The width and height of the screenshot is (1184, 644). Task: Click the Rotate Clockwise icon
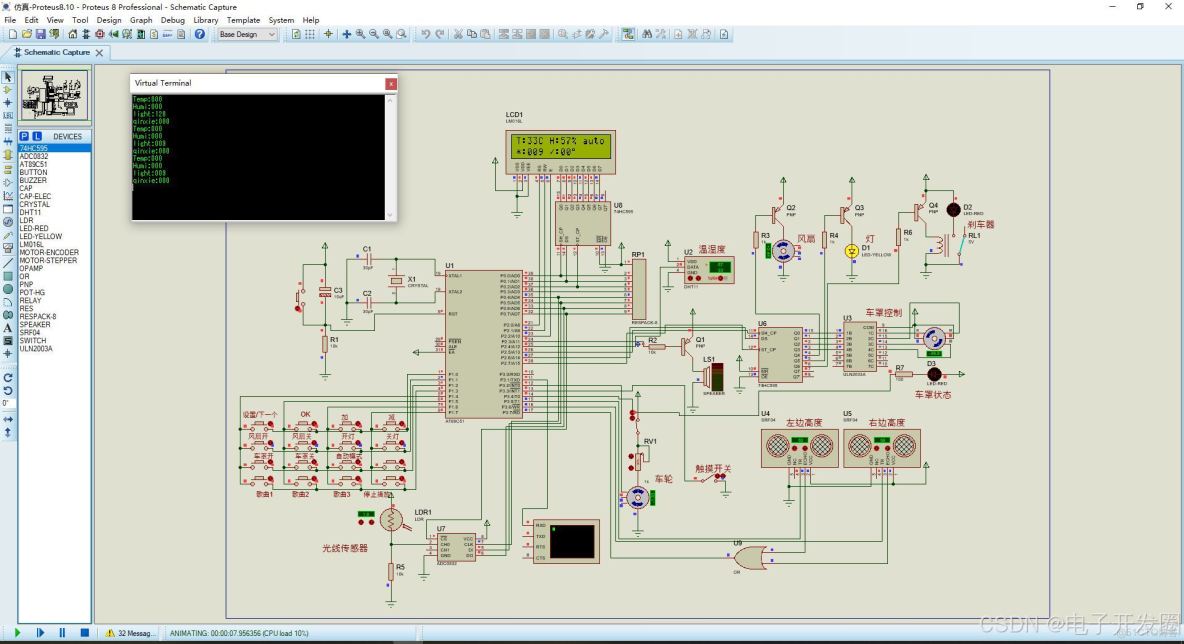click(x=8, y=377)
